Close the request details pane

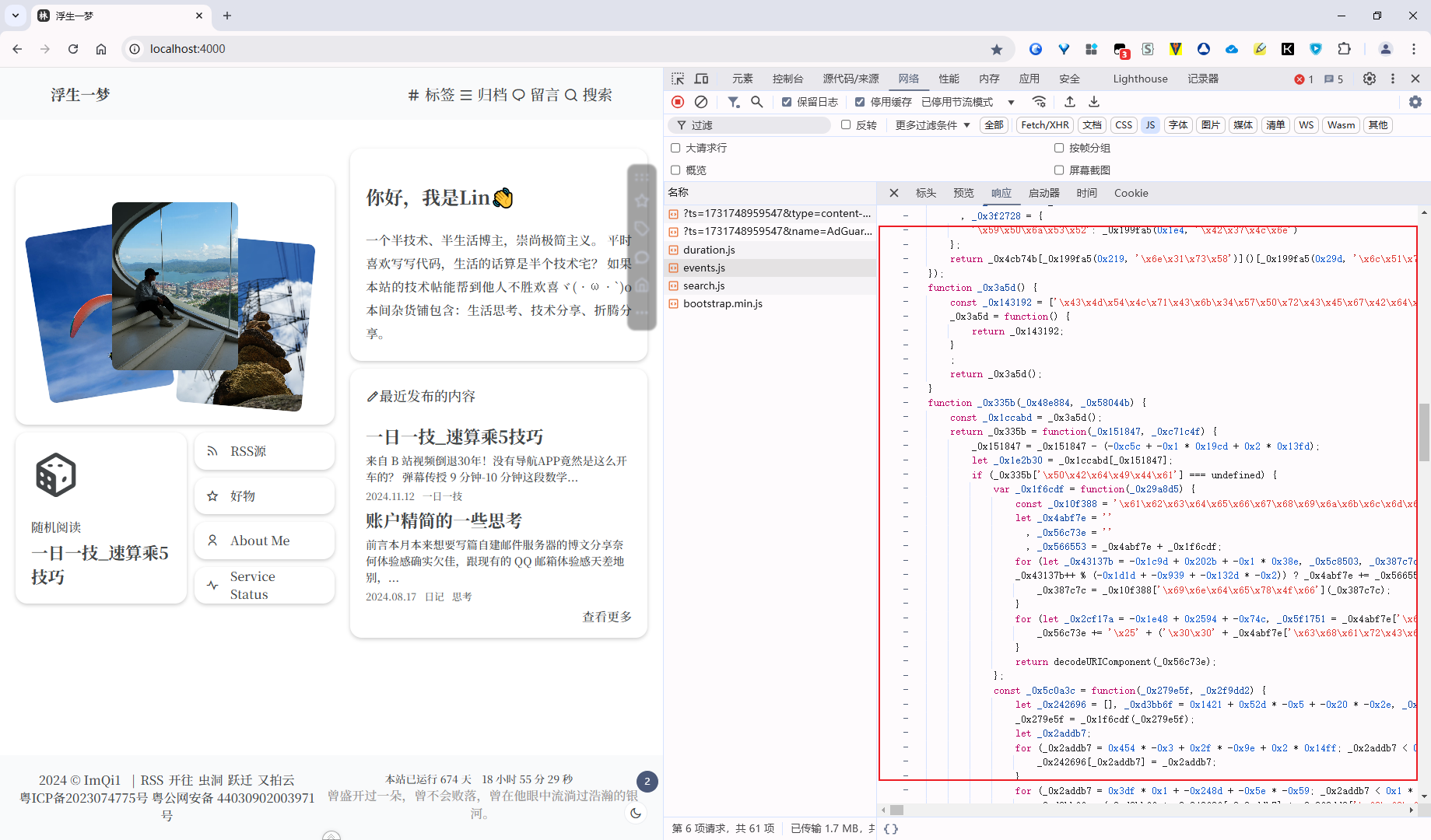pyautogui.click(x=894, y=193)
